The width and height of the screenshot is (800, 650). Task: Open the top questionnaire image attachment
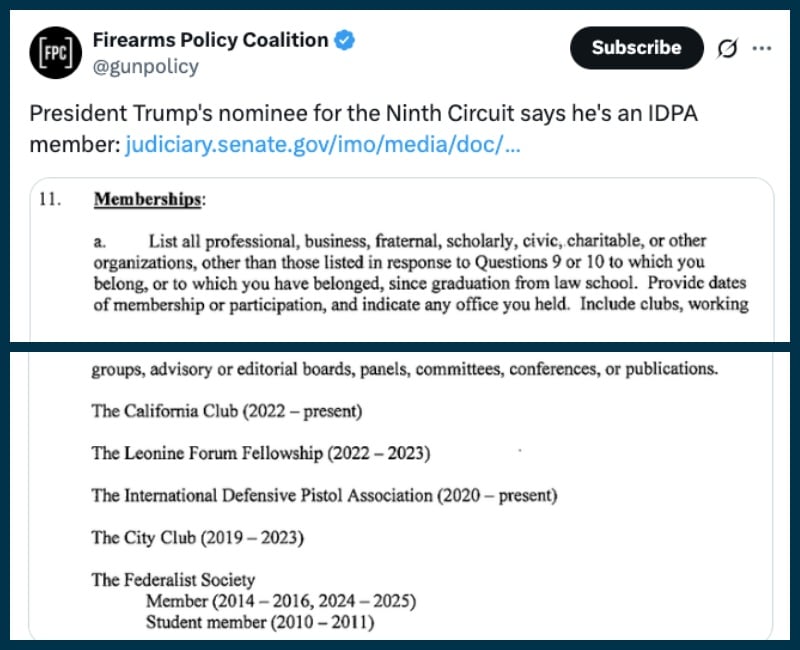(402, 260)
